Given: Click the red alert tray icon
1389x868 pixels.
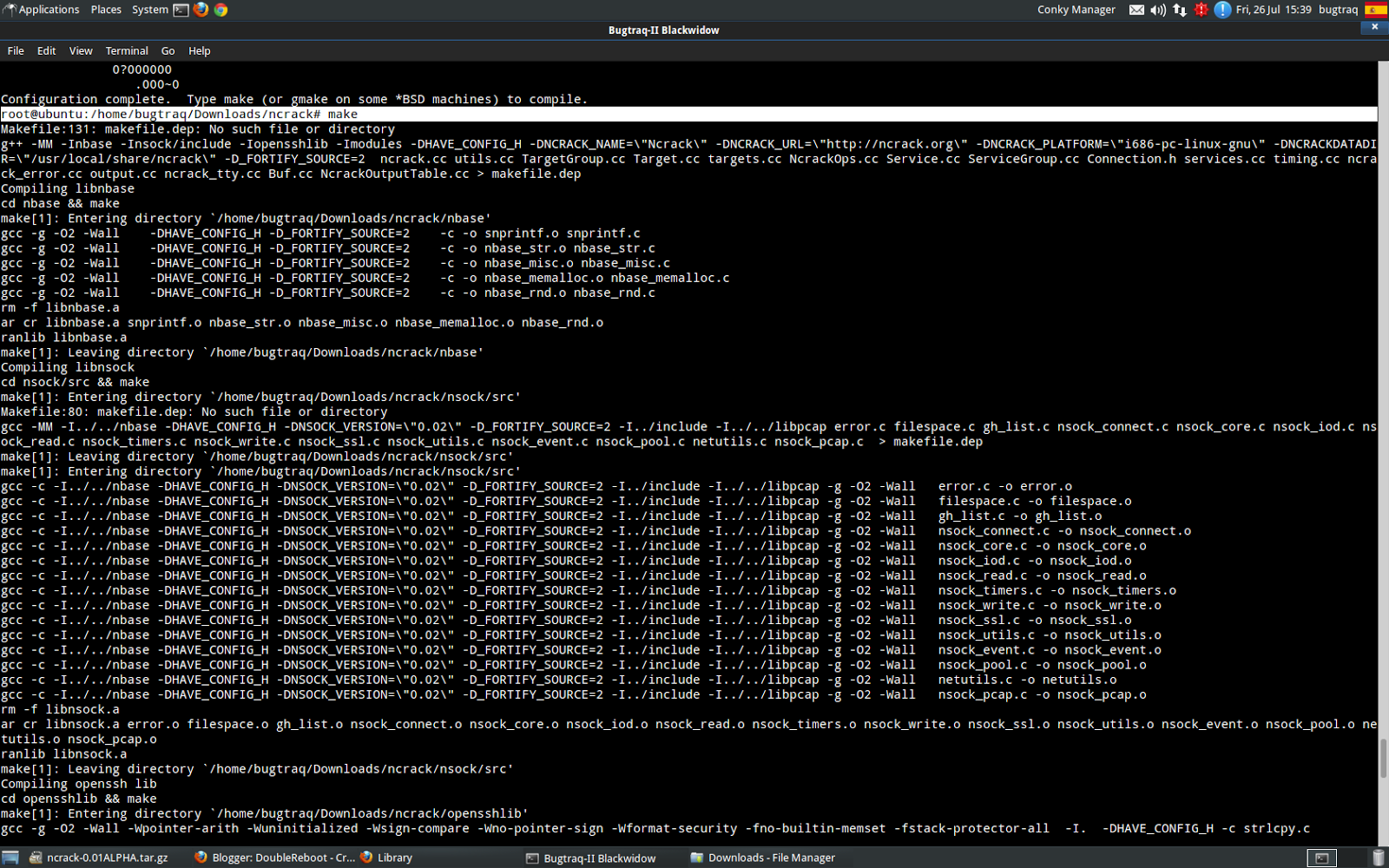Looking at the screenshot, I should [1201, 10].
